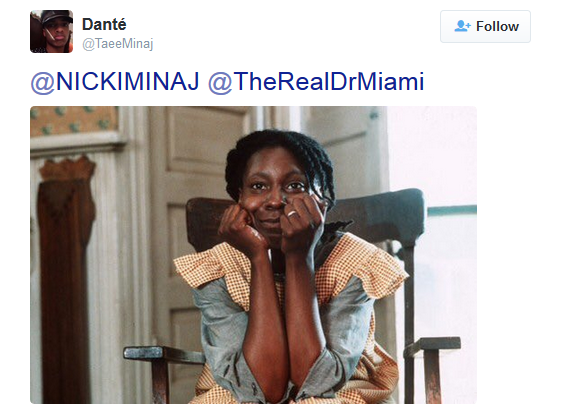Expand the attached tweet photo
The image size is (565, 412).
point(253,255)
